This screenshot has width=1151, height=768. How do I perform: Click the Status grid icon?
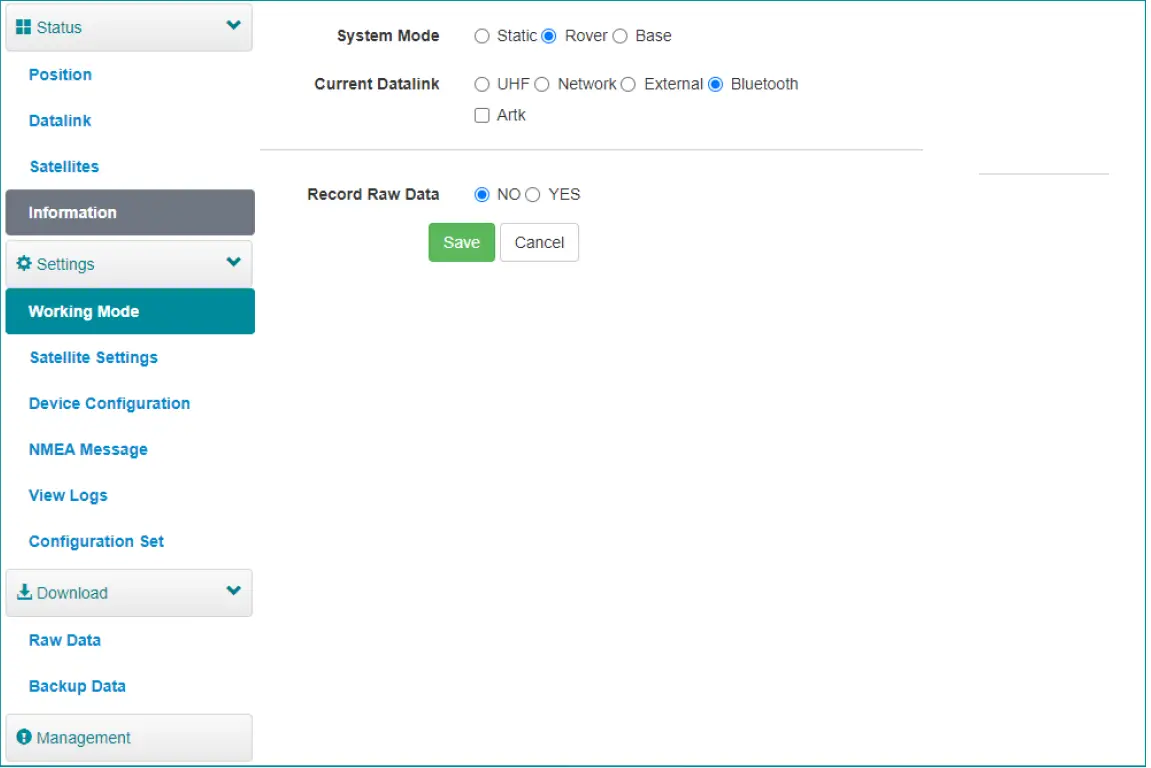click(x=23, y=27)
